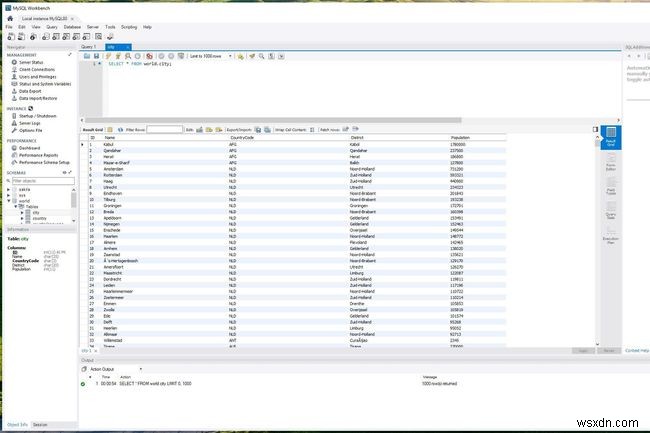
Task: Collapse the Tables node
Action: (x=16, y=206)
